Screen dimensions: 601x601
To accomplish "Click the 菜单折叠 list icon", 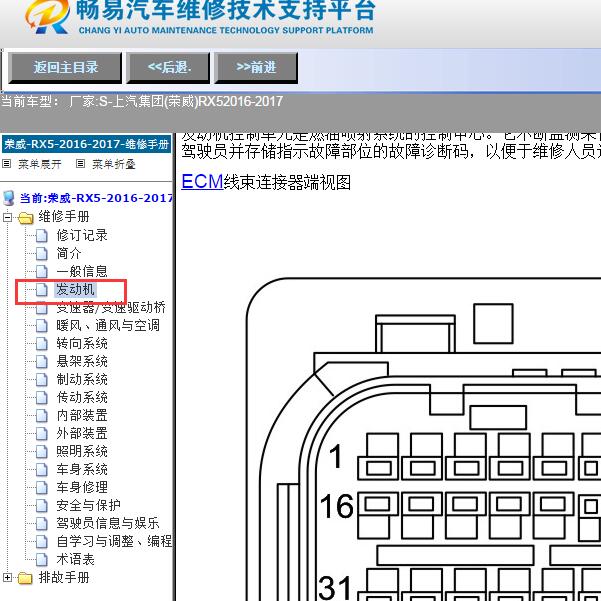I will tap(80, 164).
